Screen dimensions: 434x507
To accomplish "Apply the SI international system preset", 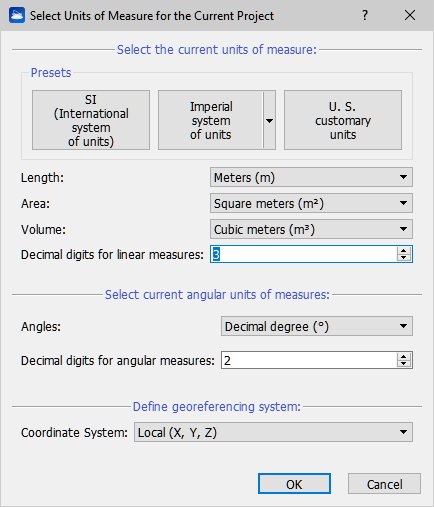I will click(x=91, y=120).
